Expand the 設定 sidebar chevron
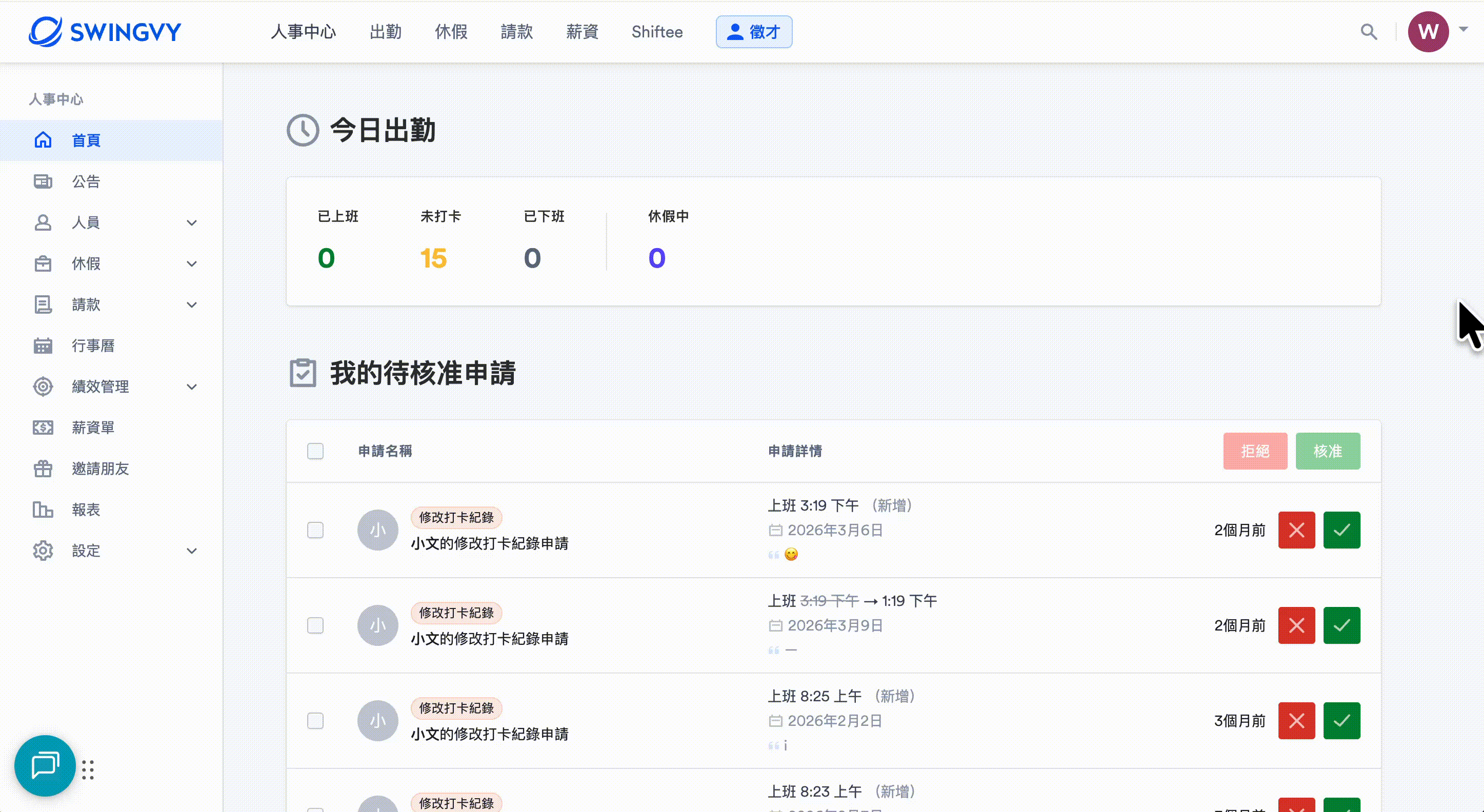The height and width of the screenshot is (812, 1484). 192,551
